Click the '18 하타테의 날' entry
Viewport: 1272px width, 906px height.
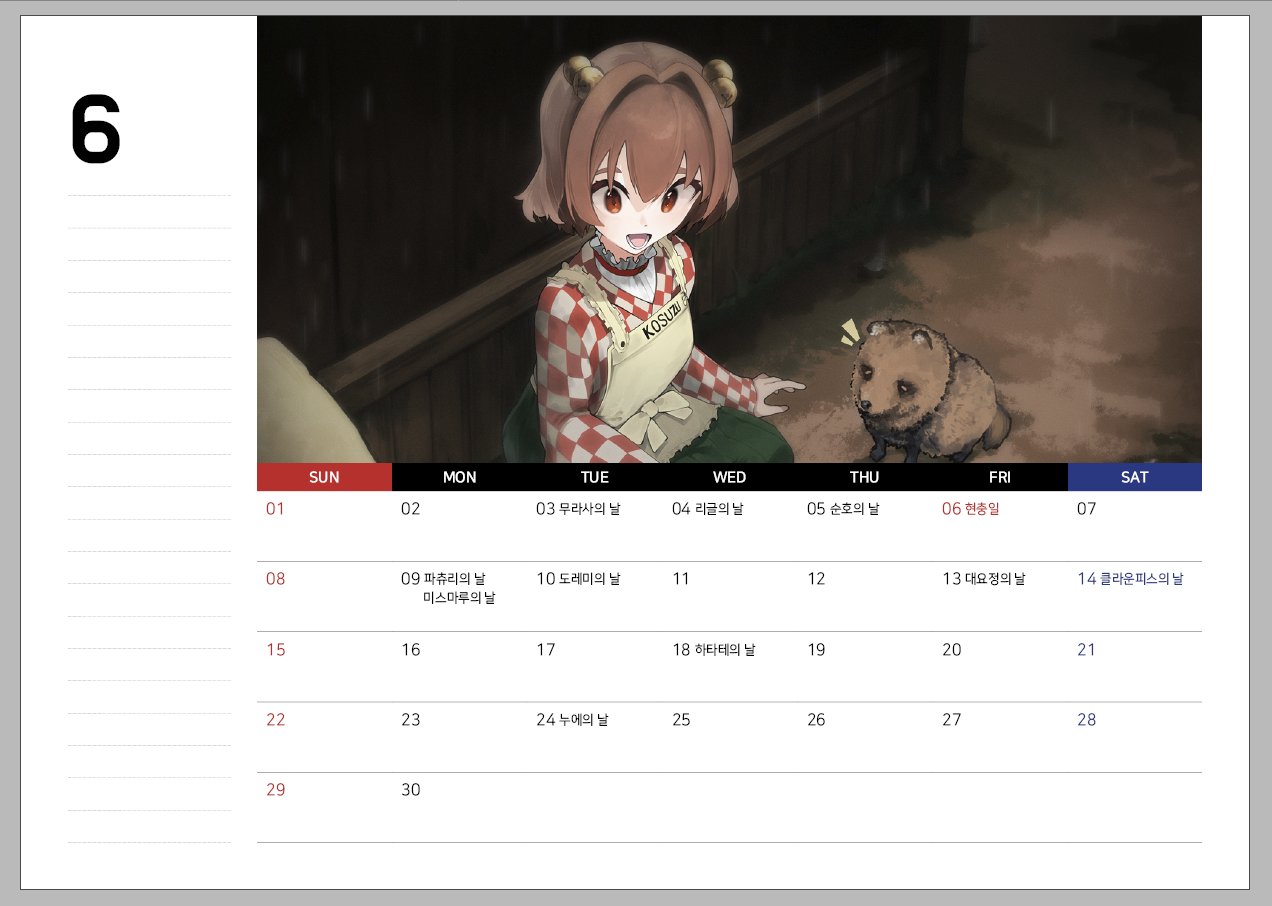click(x=713, y=650)
